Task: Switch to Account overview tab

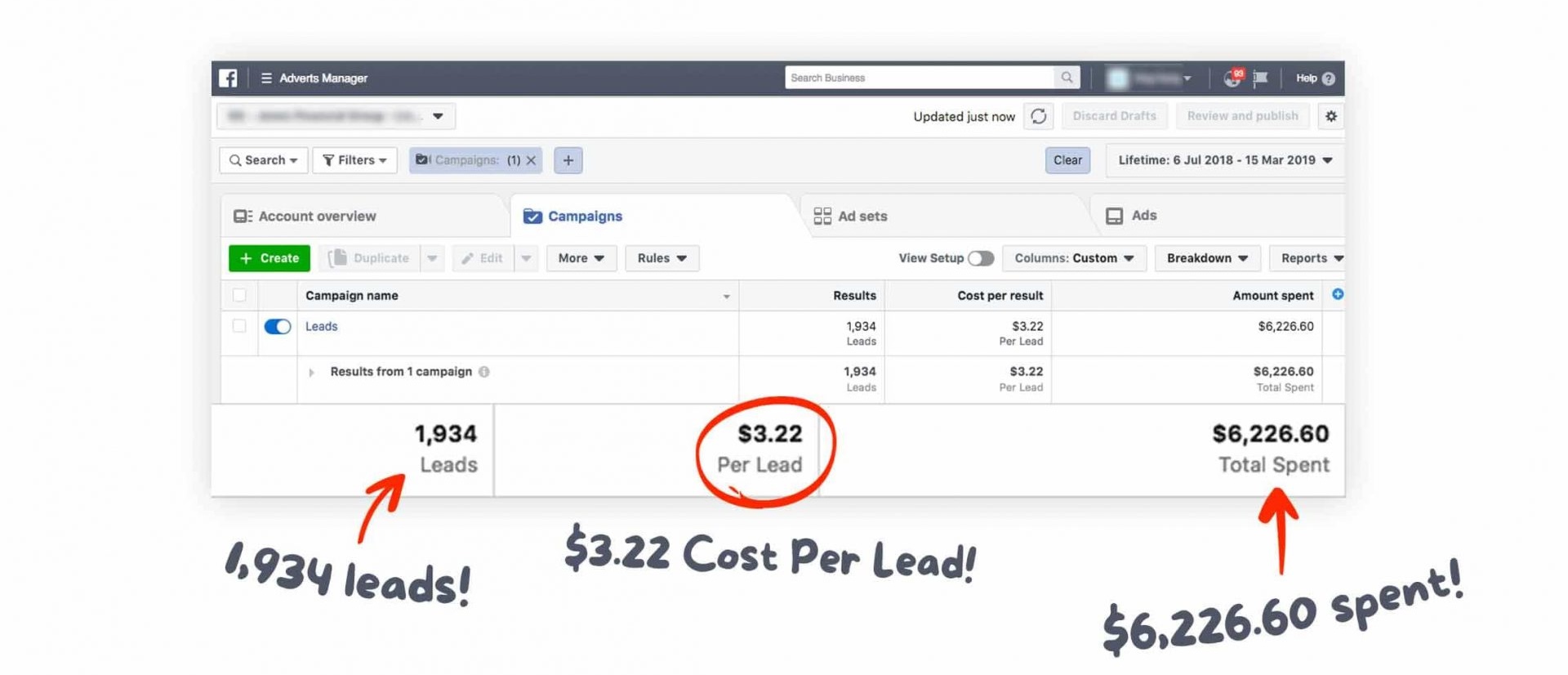Action: (363, 216)
